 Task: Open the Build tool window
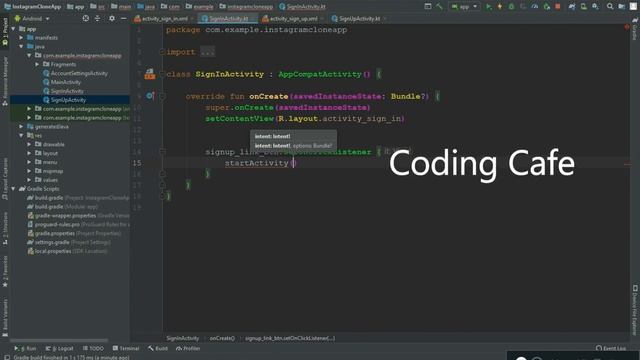tap(158, 348)
